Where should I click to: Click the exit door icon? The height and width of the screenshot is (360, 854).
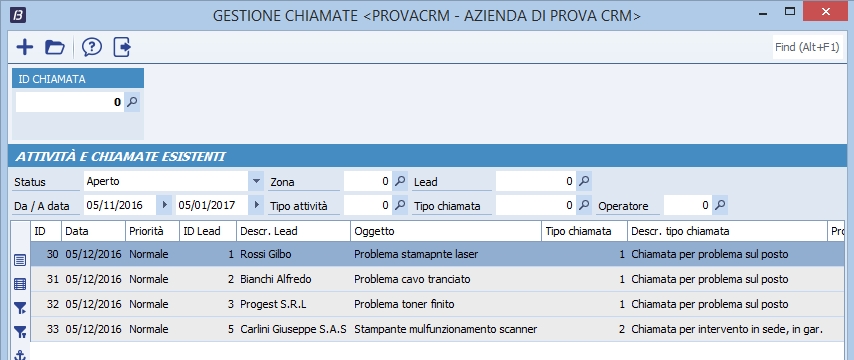click(x=123, y=47)
